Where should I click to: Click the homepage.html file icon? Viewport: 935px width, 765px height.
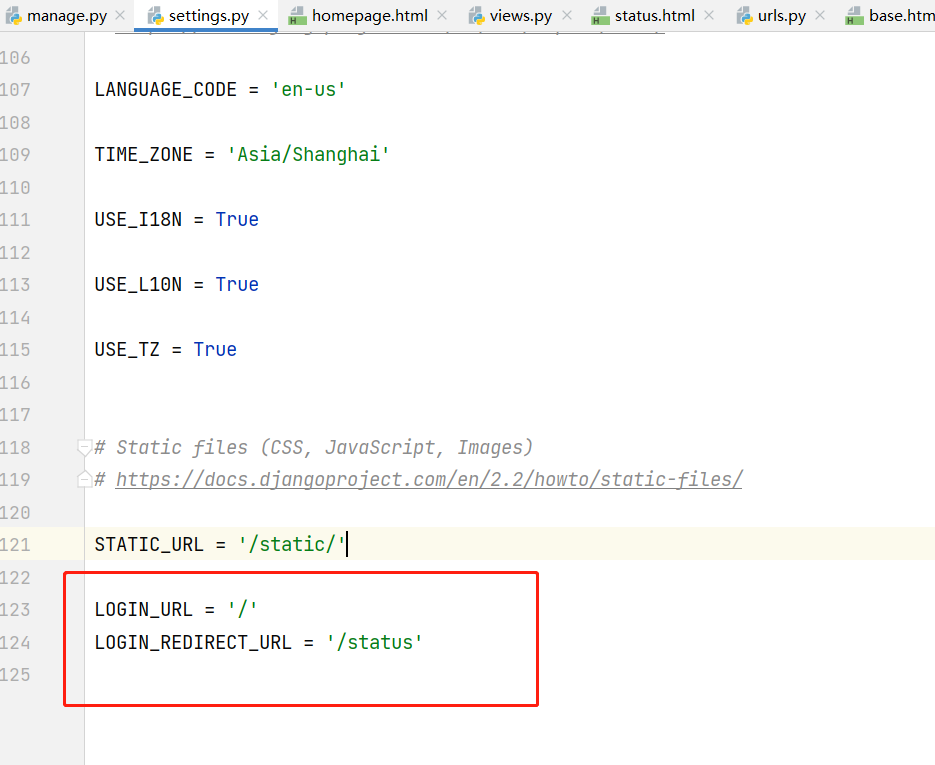click(x=297, y=16)
